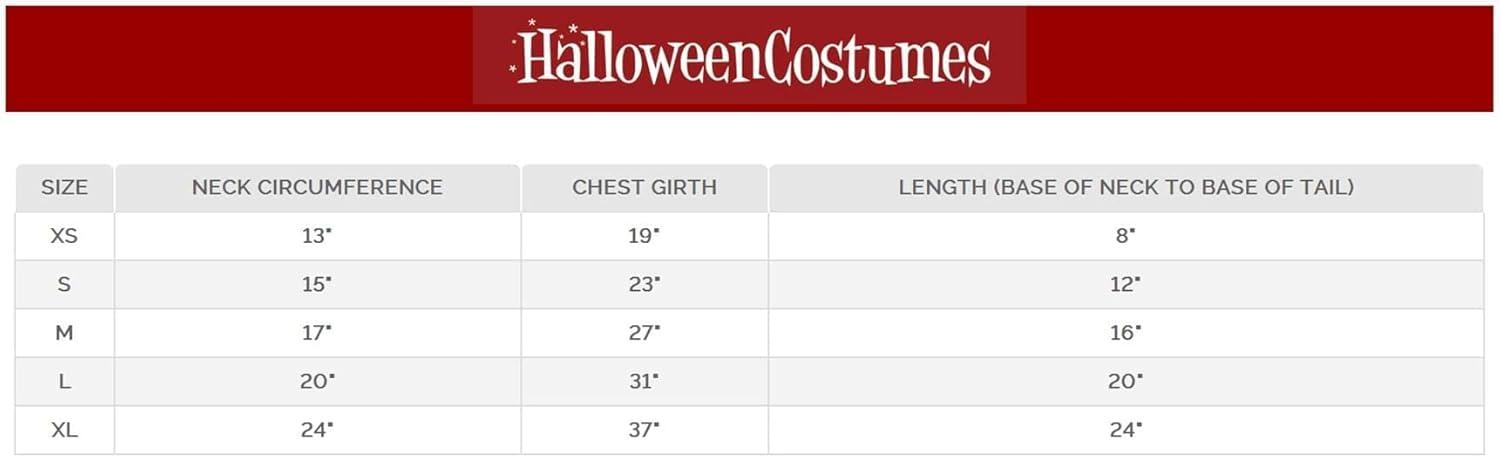Choose the M size row label
Viewport: 1500px width, 458px height.
pos(64,333)
